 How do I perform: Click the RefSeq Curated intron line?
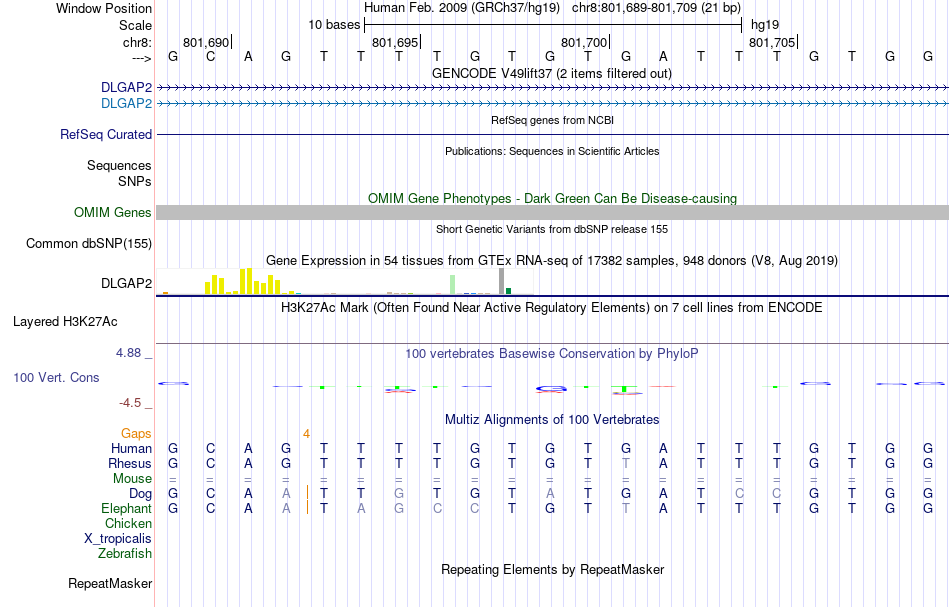pos(552,134)
